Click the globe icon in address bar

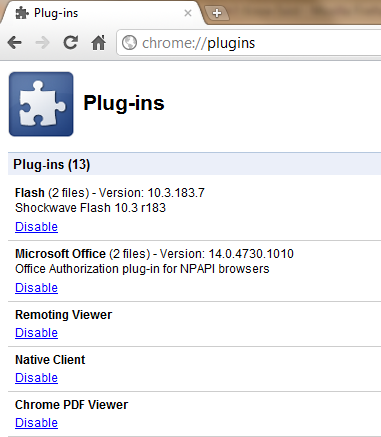(129, 43)
